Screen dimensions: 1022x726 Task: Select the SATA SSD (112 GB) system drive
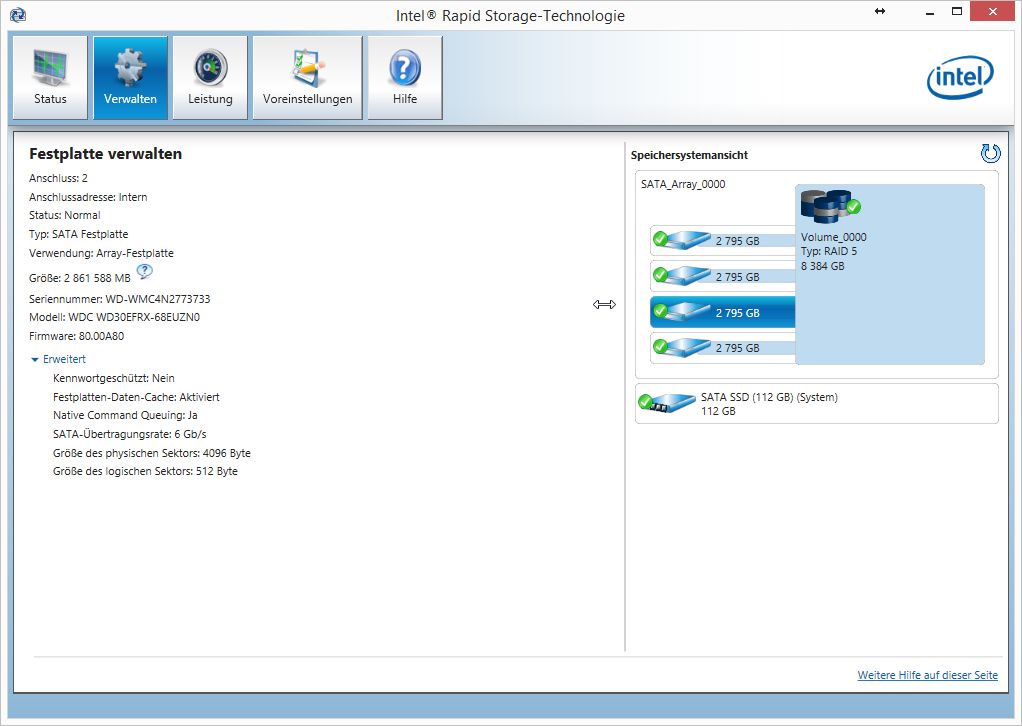point(817,403)
